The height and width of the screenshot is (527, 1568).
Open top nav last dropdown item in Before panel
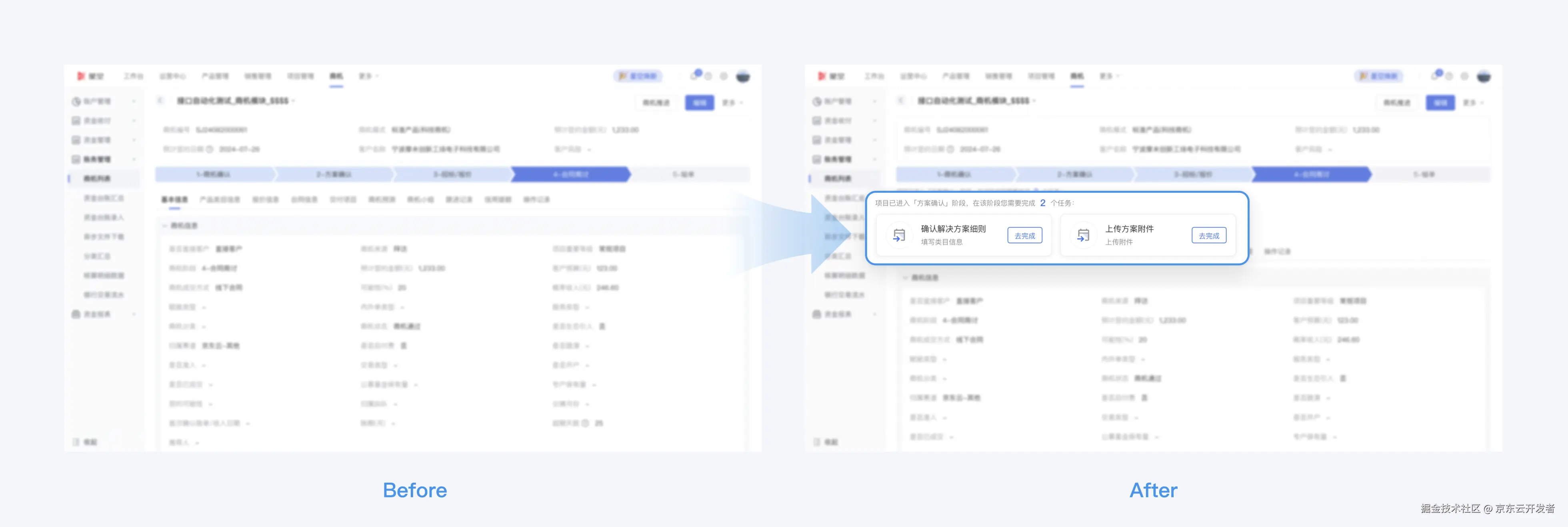click(x=368, y=76)
